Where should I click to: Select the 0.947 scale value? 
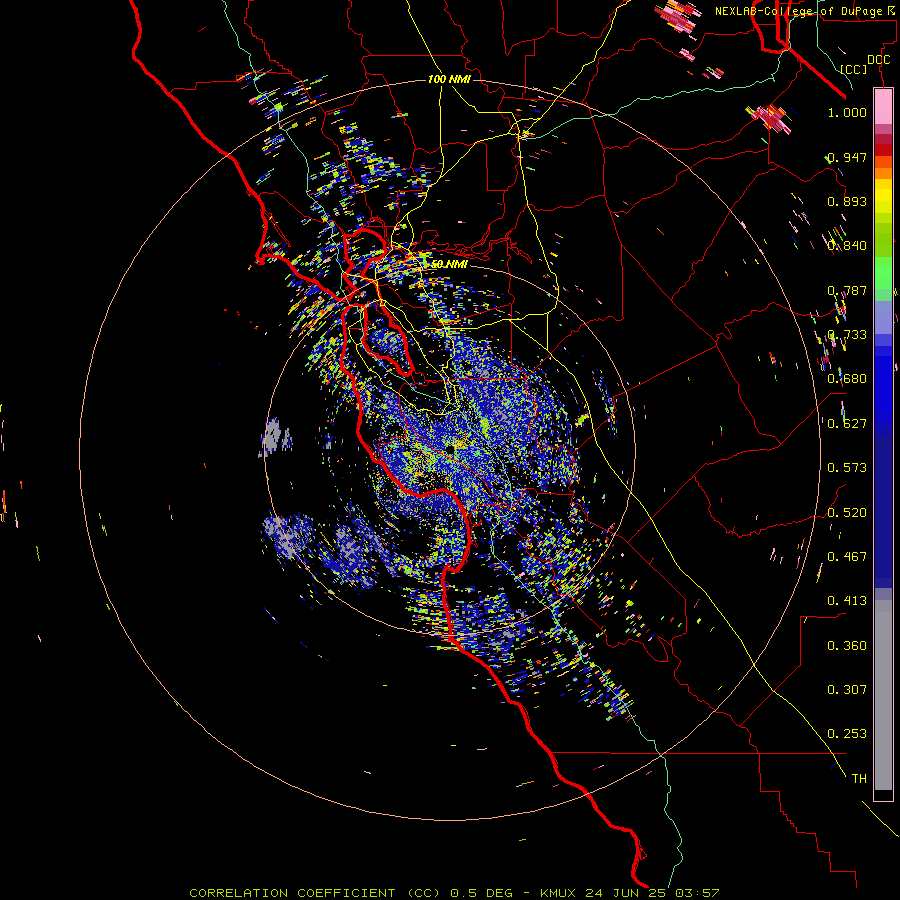[847, 157]
